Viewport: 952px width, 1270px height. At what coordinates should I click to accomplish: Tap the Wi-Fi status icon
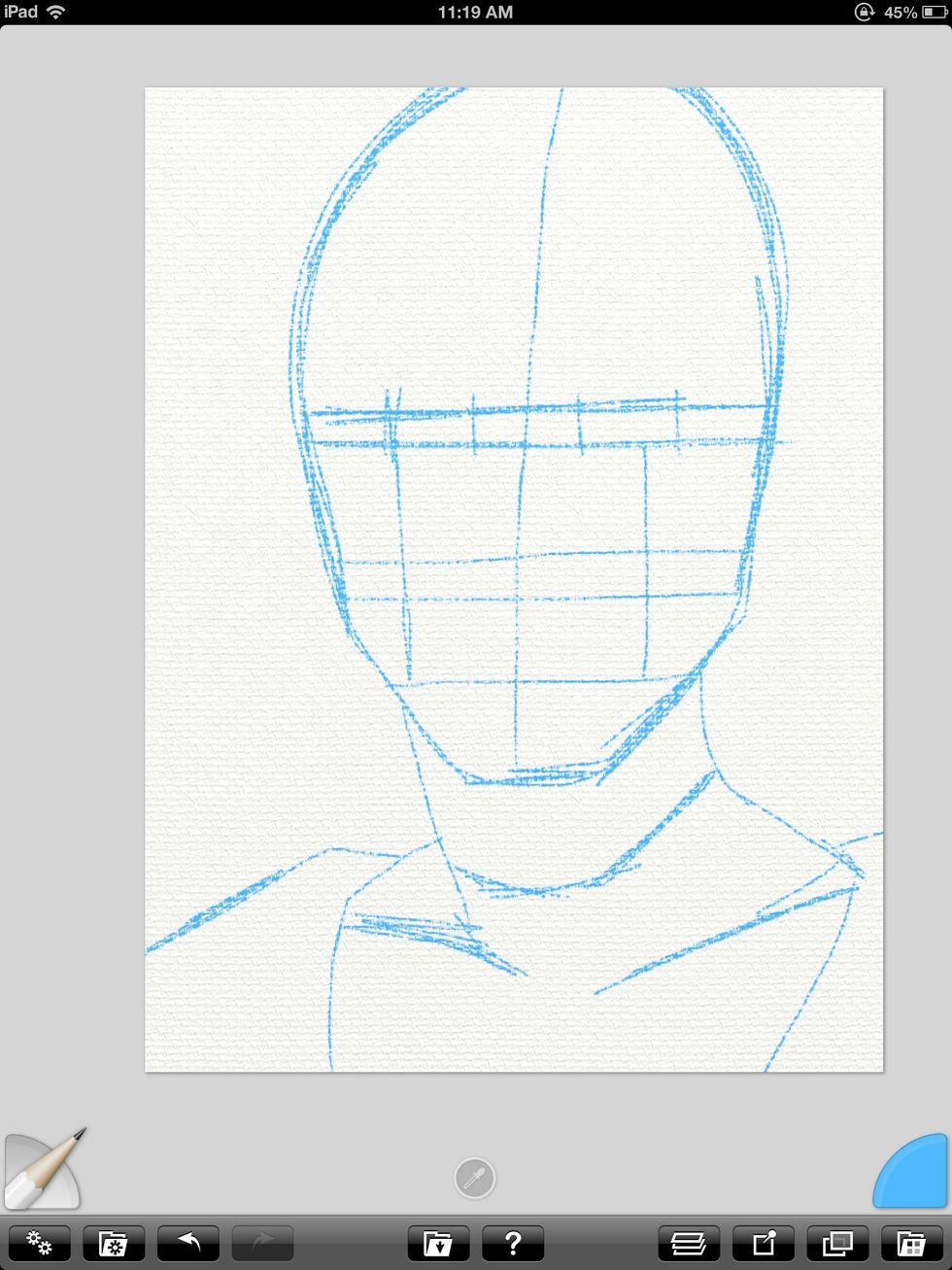[56, 13]
